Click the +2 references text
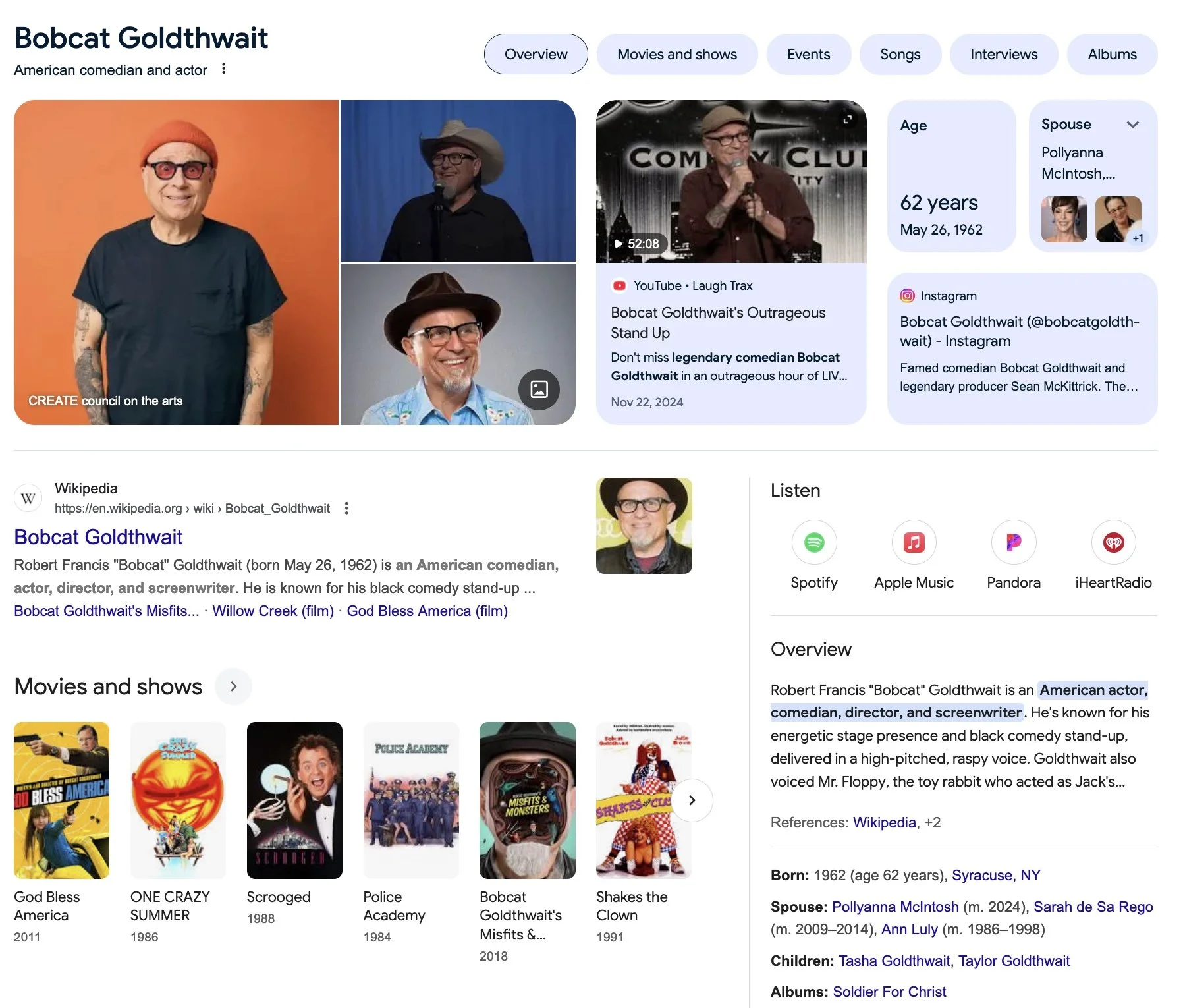 (932, 822)
